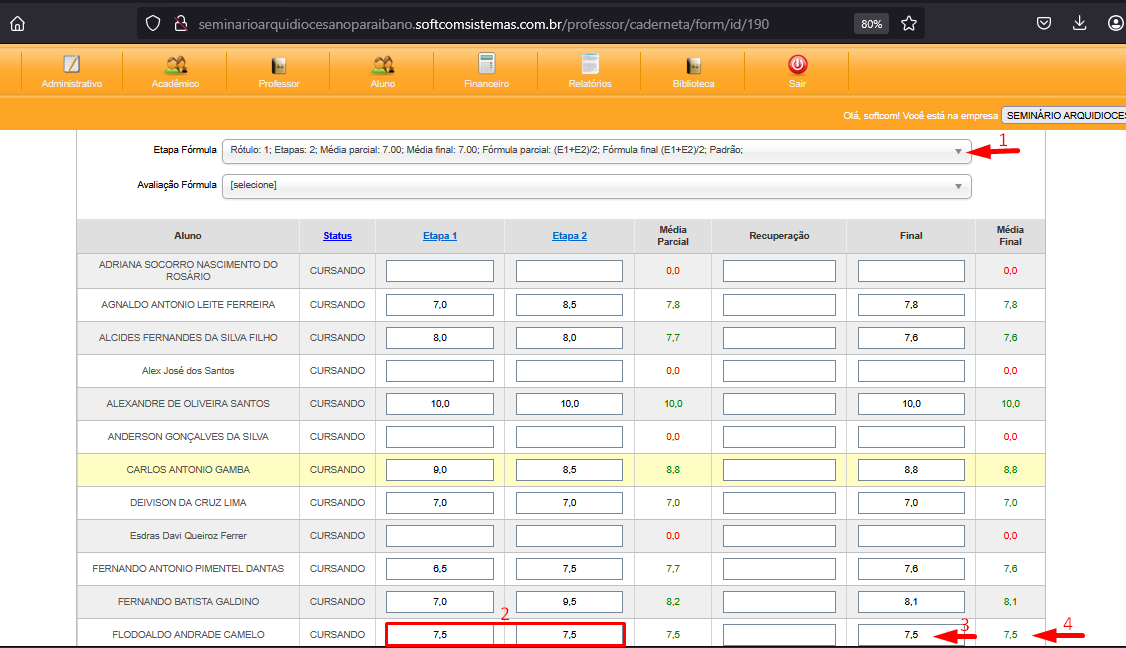Open the Biblioteca icon
1126x648 pixels.
pos(693,65)
